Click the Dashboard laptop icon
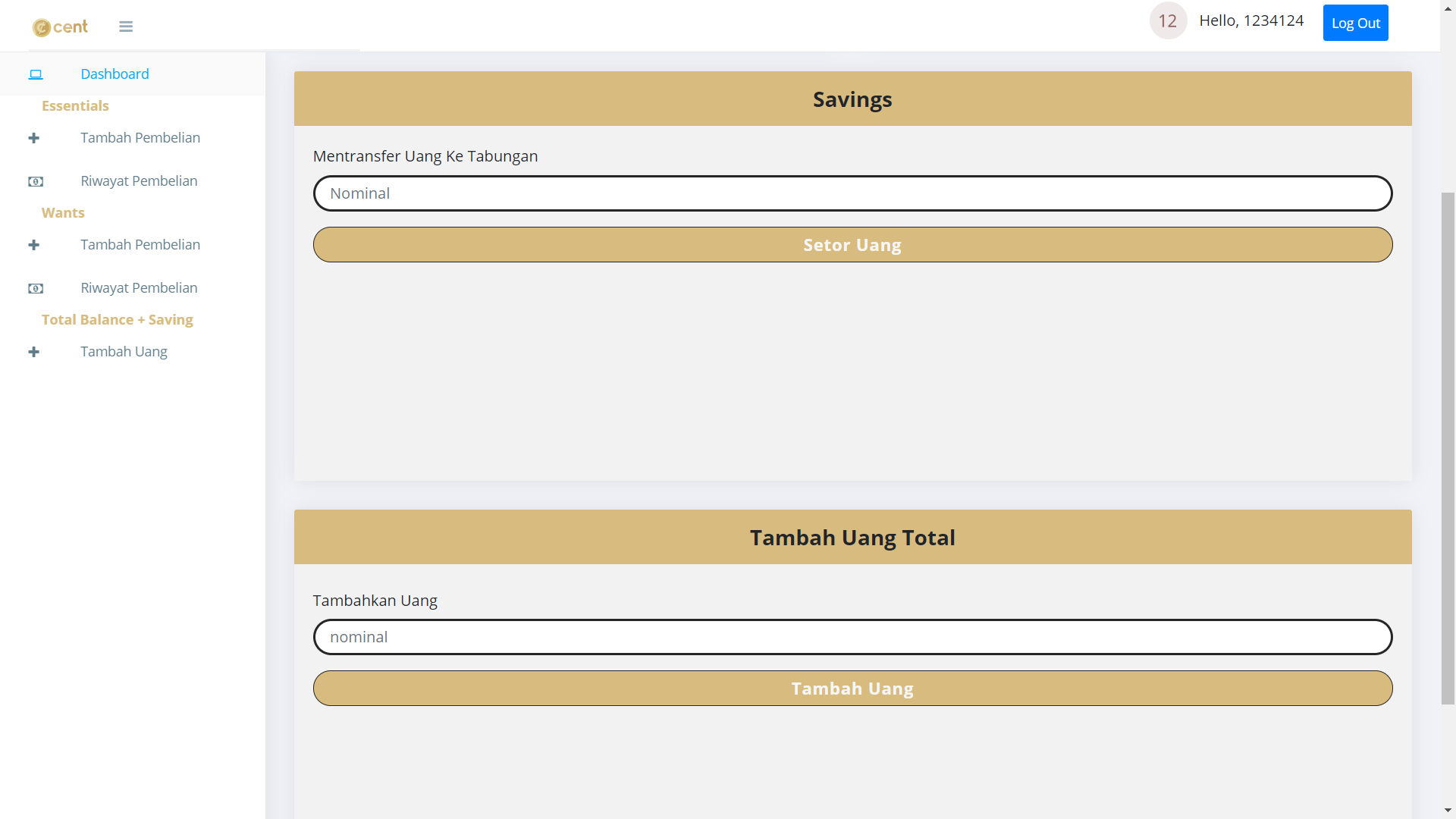This screenshot has height=819, width=1456. 36,74
